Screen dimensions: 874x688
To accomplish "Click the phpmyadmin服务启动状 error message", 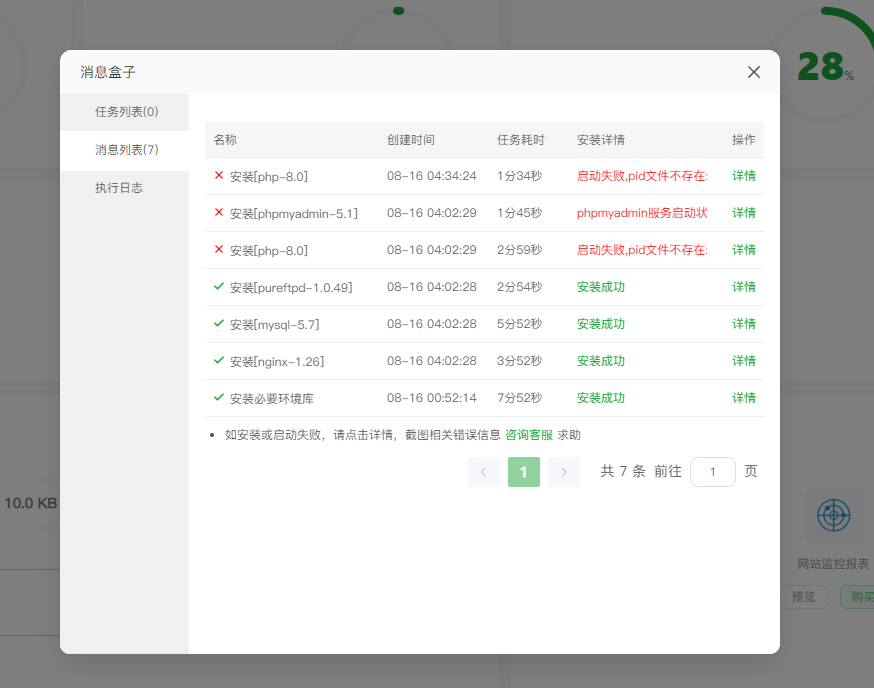I will point(642,213).
